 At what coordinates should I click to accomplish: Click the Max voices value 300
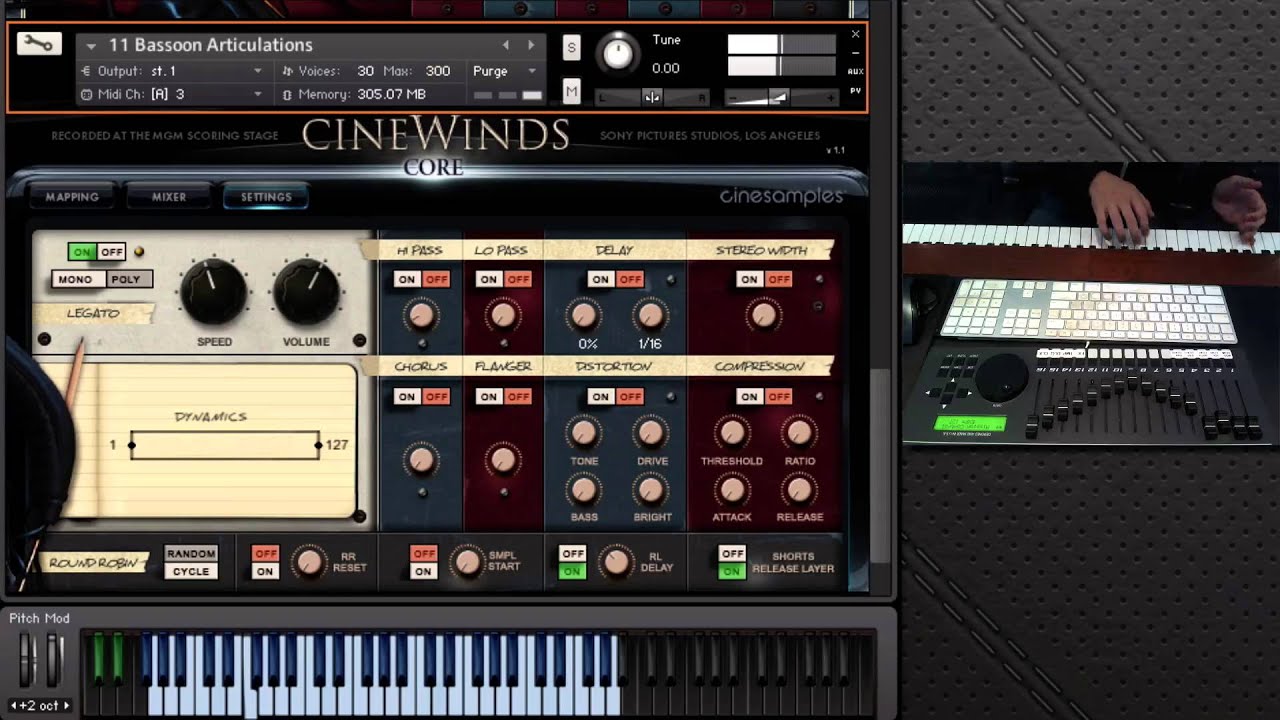(x=438, y=71)
